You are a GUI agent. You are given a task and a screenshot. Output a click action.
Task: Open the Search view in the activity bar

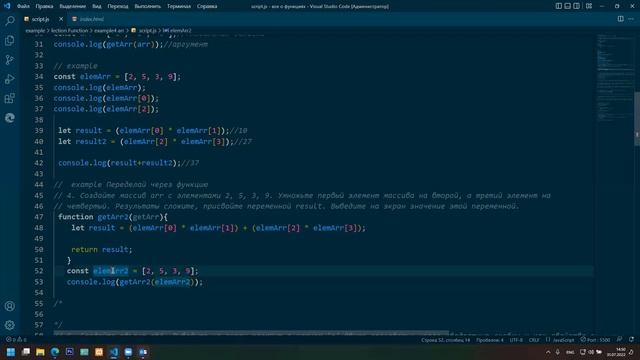9,20
